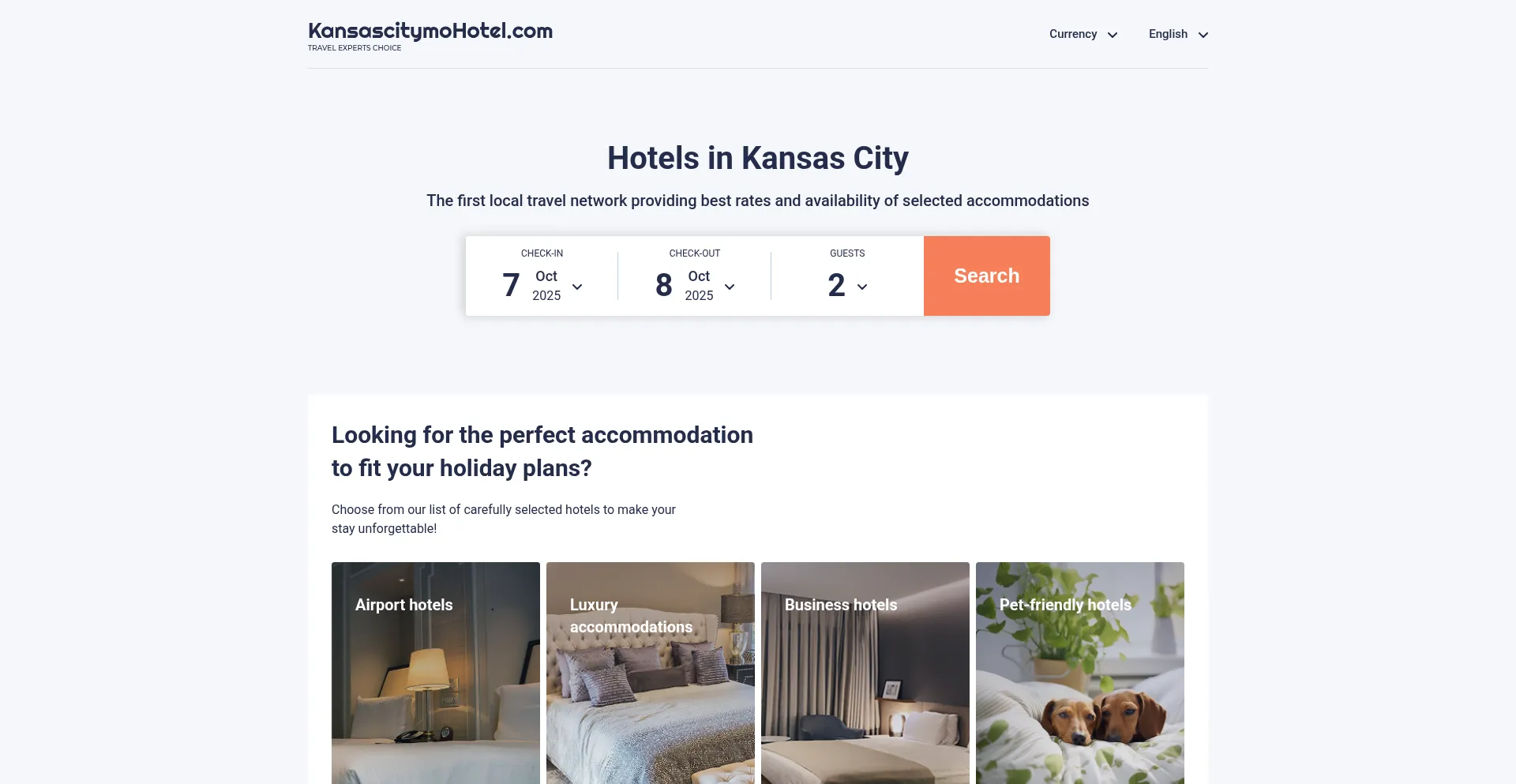Open the Luxury accommodations card
The width and height of the screenshot is (1516, 784).
(x=651, y=673)
